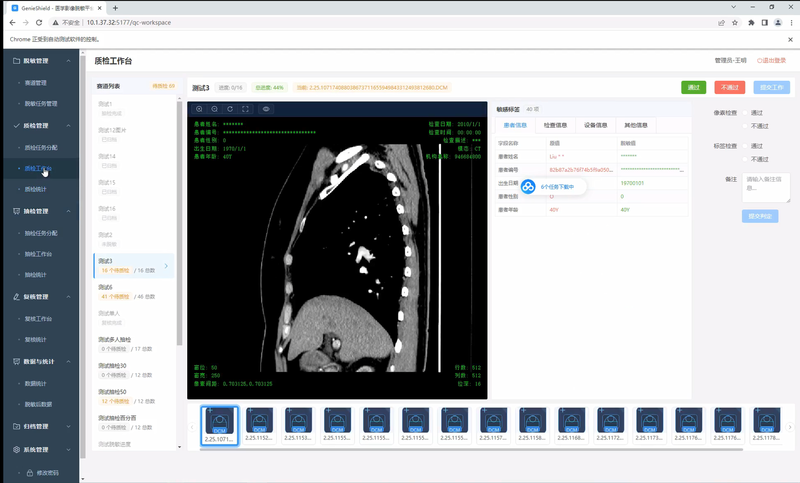Open the browser side panel icon
The height and width of the screenshot is (483, 800).
point(764,22)
